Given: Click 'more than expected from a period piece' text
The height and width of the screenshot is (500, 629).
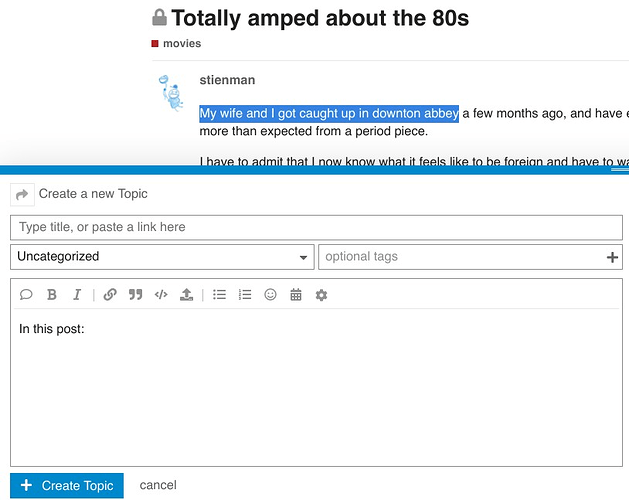Looking at the screenshot, I should point(313,131).
